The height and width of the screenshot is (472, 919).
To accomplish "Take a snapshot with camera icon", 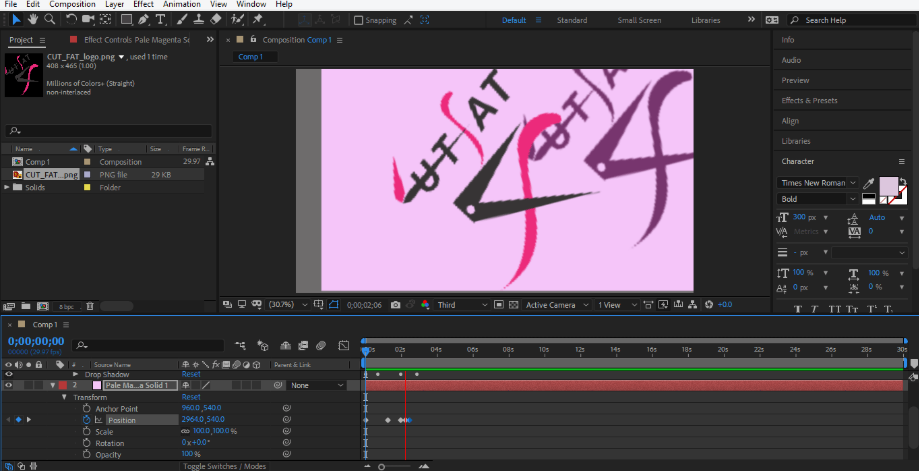I will coord(396,305).
